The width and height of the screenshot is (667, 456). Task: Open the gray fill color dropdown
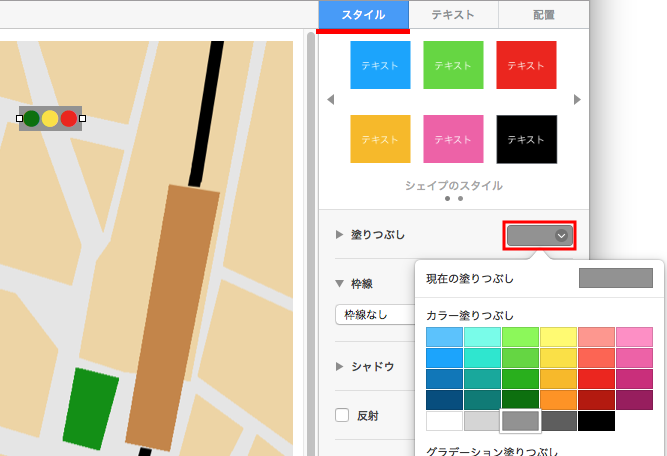pyautogui.click(x=540, y=235)
